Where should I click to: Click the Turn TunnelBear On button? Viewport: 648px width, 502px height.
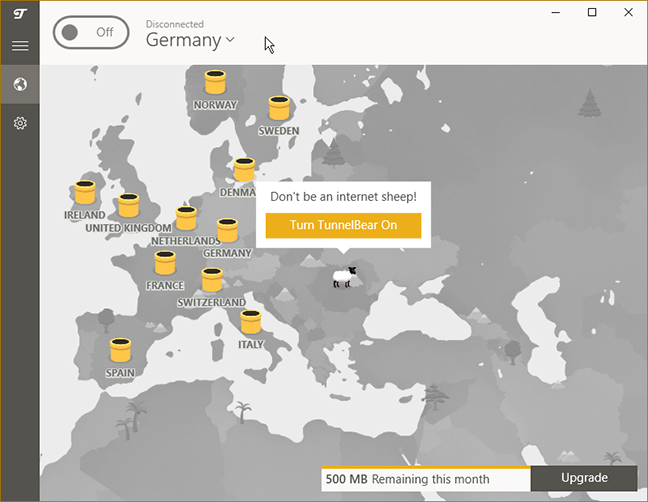343,225
